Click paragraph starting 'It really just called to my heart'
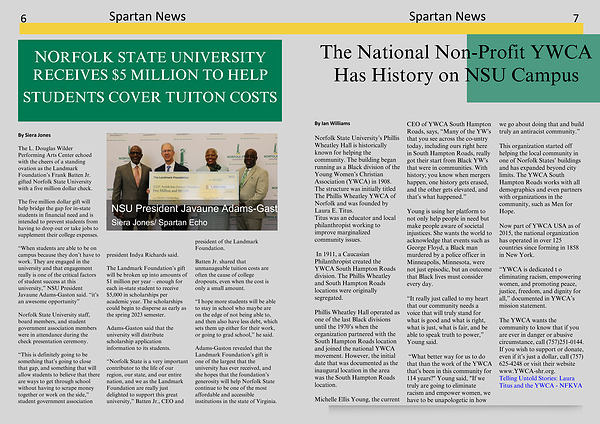The width and height of the screenshot is (600, 424). click(447, 320)
